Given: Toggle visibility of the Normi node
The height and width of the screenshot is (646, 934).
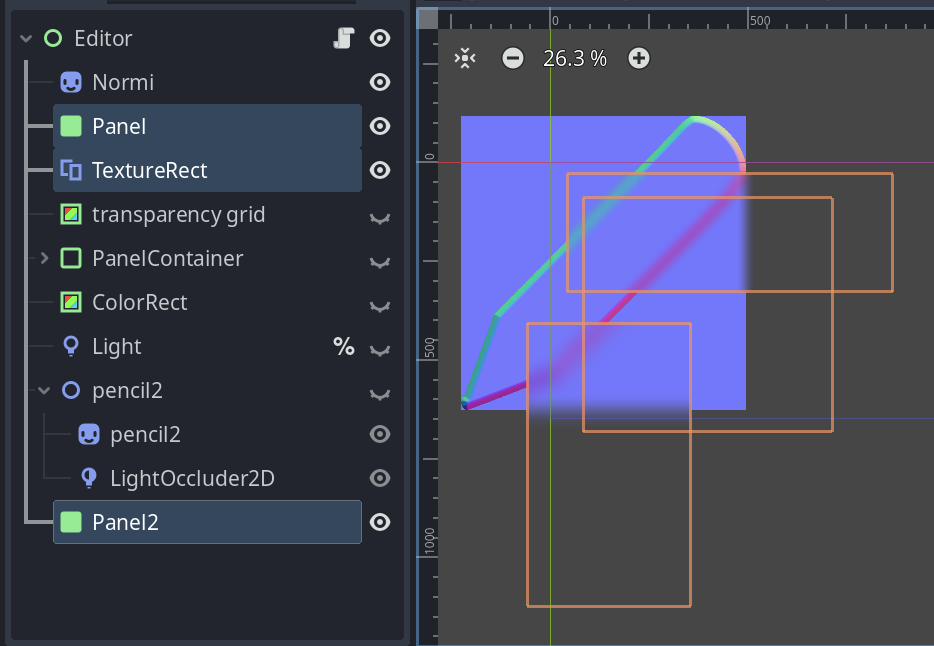Looking at the screenshot, I should [379, 82].
